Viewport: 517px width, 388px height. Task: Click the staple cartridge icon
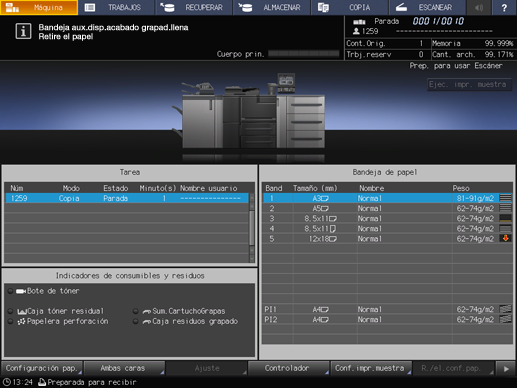point(147,312)
